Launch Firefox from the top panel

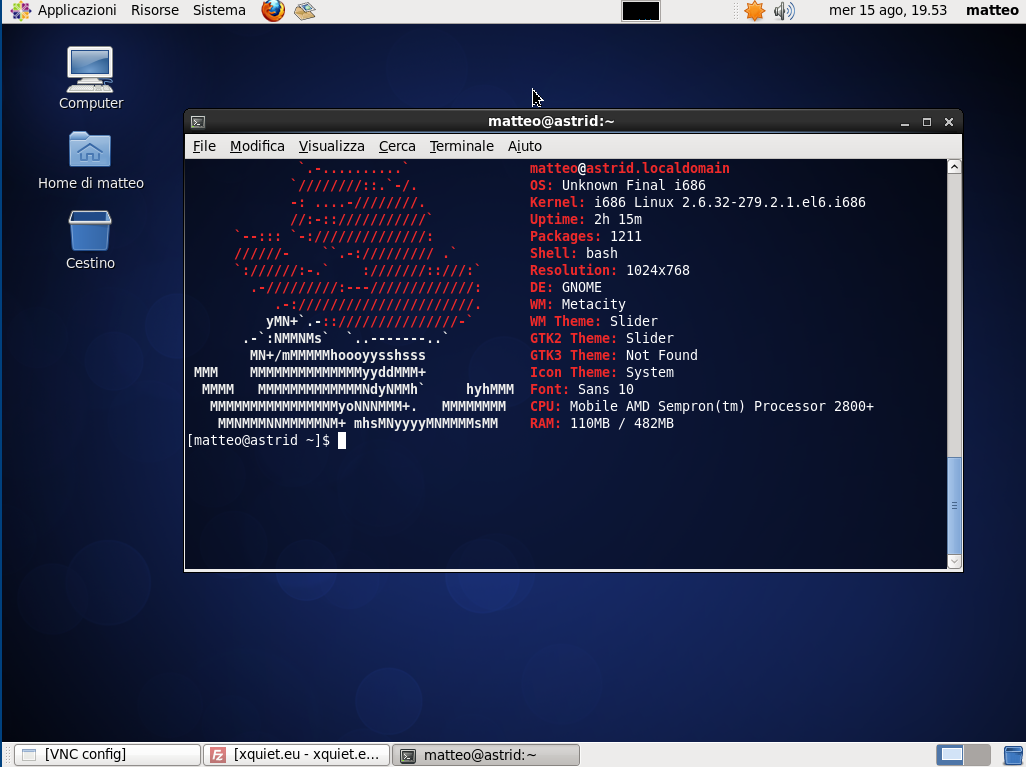tap(272, 11)
